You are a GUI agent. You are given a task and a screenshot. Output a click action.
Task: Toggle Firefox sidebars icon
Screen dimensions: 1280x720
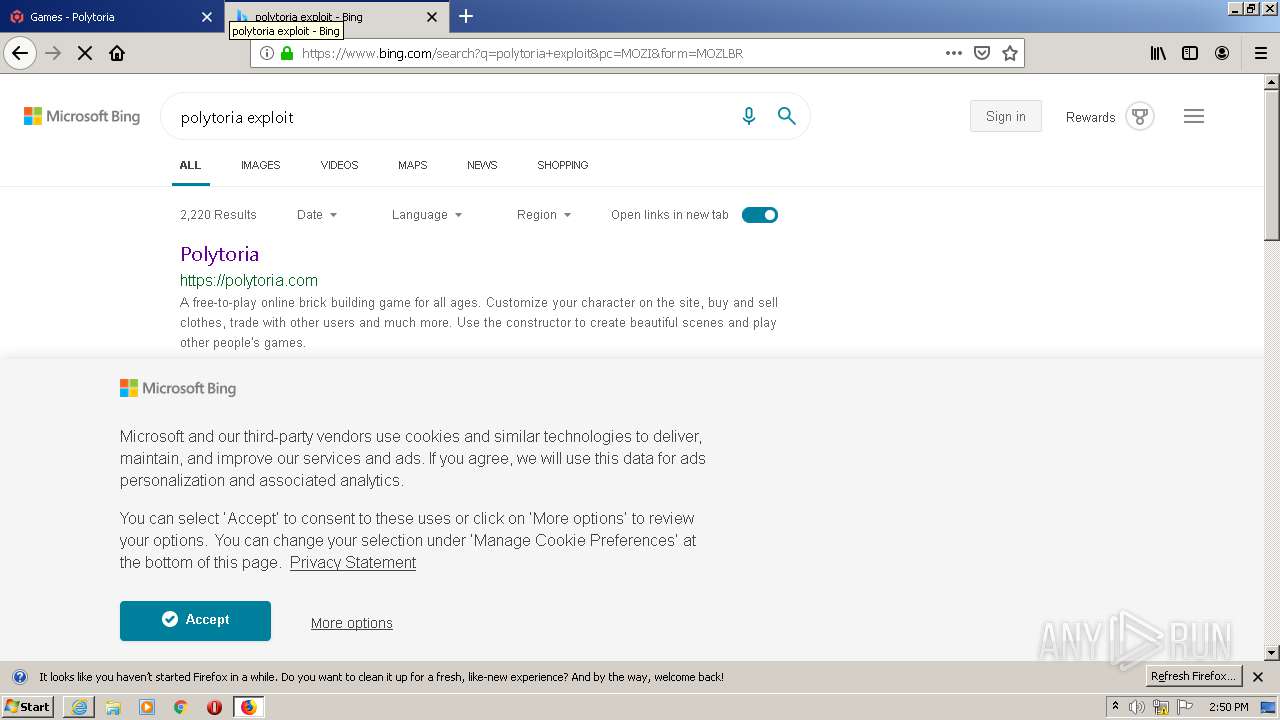(1190, 53)
